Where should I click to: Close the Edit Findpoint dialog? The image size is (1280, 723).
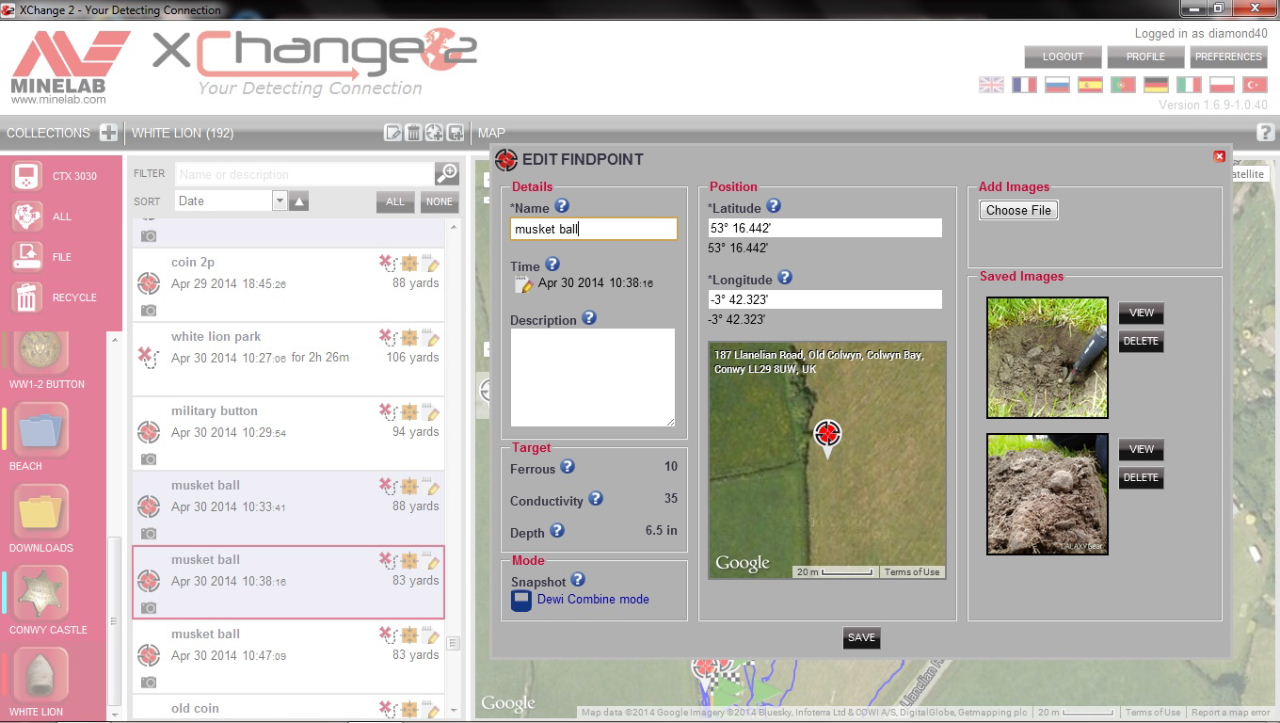pos(1219,156)
